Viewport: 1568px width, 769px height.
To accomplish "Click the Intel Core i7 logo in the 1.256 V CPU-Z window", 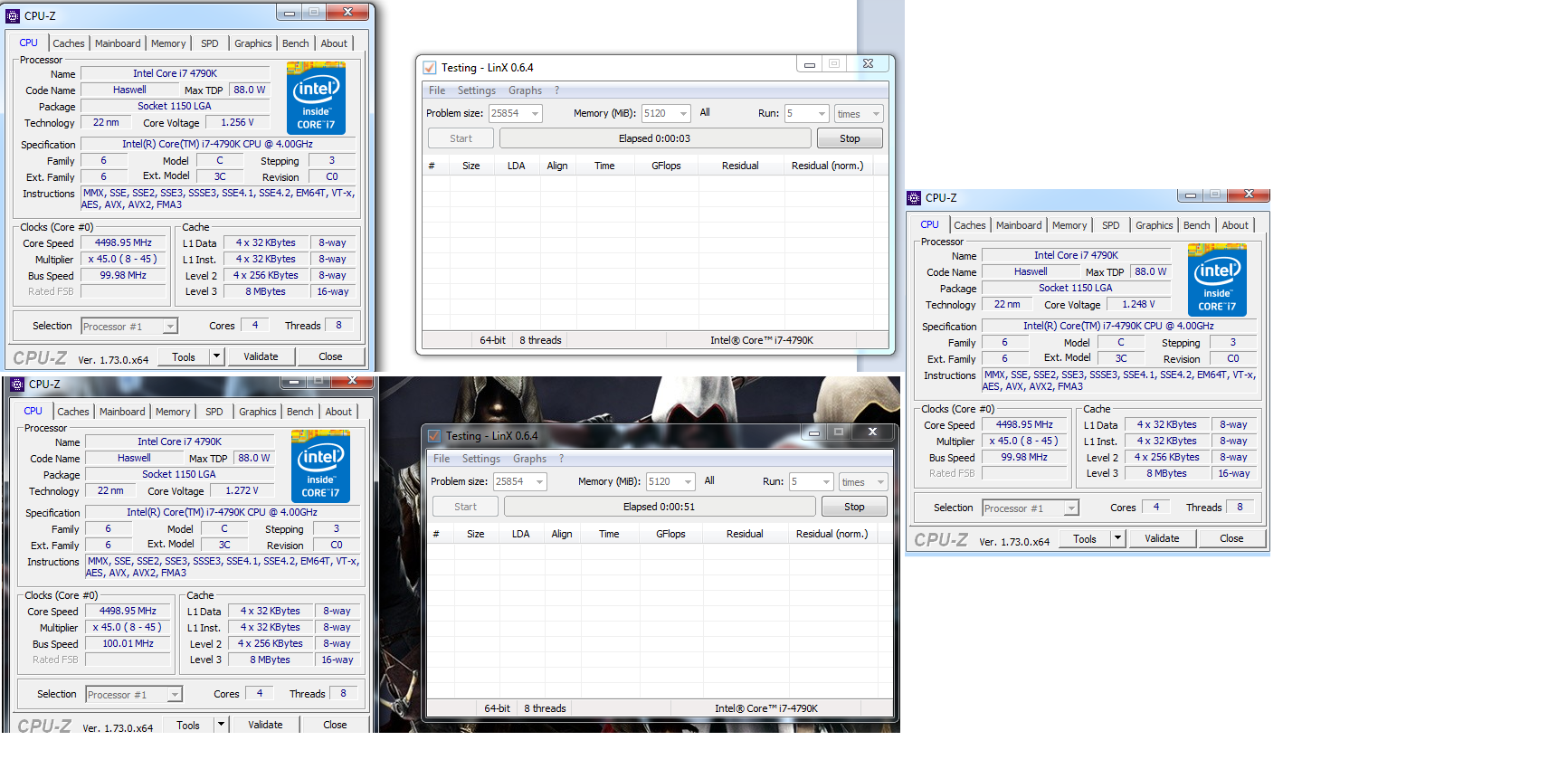I will pos(316,98).
